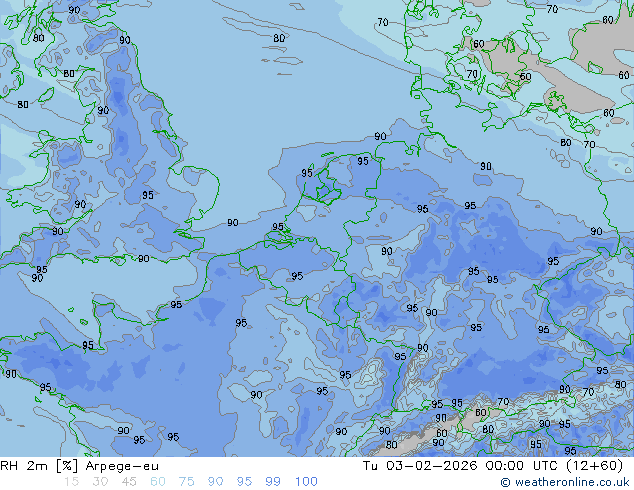
Task: Click the legend value 95 in the bottom scale
Action: pos(244,482)
